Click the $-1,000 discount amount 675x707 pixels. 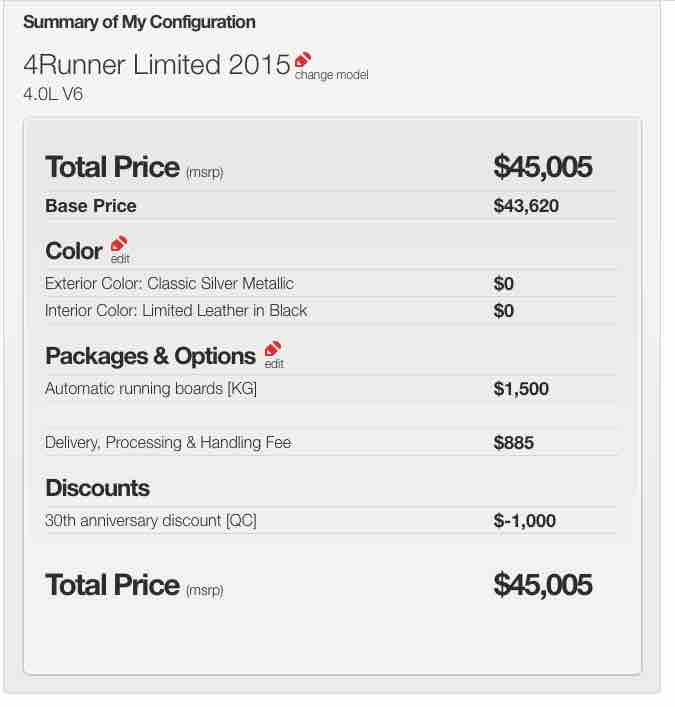pyautogui.click(x=525, y=521)
